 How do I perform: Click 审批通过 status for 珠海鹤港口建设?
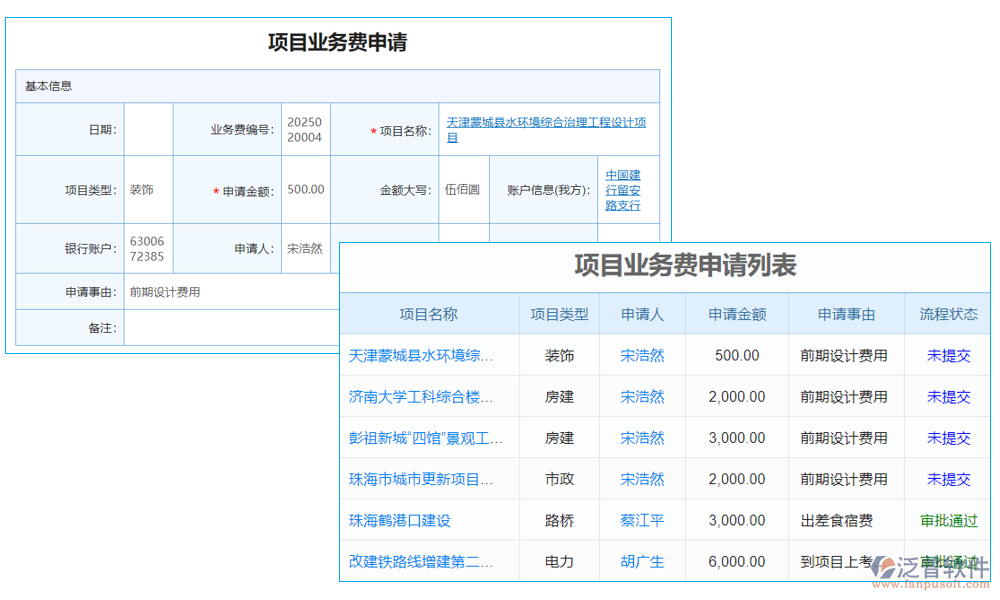coord(947,520)
